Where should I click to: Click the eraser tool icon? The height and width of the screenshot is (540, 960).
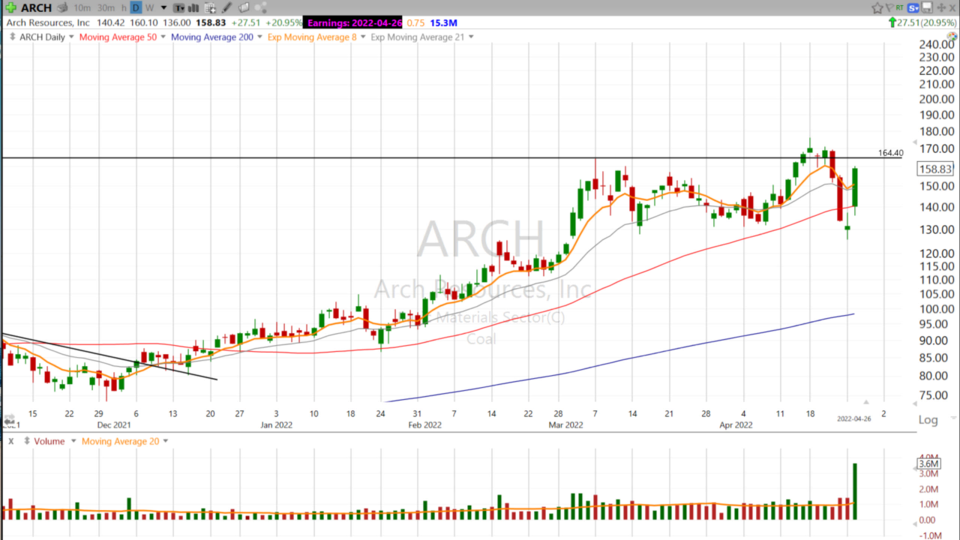pyautogui.click(x=244, y=8)
